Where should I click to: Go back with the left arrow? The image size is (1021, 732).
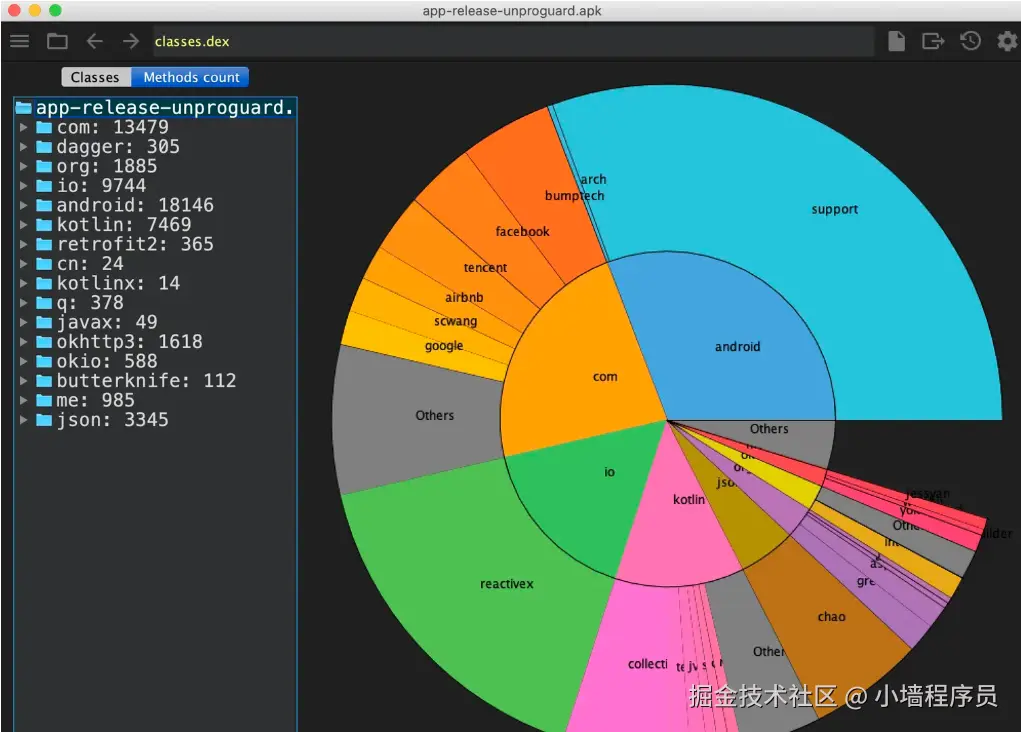94,41
